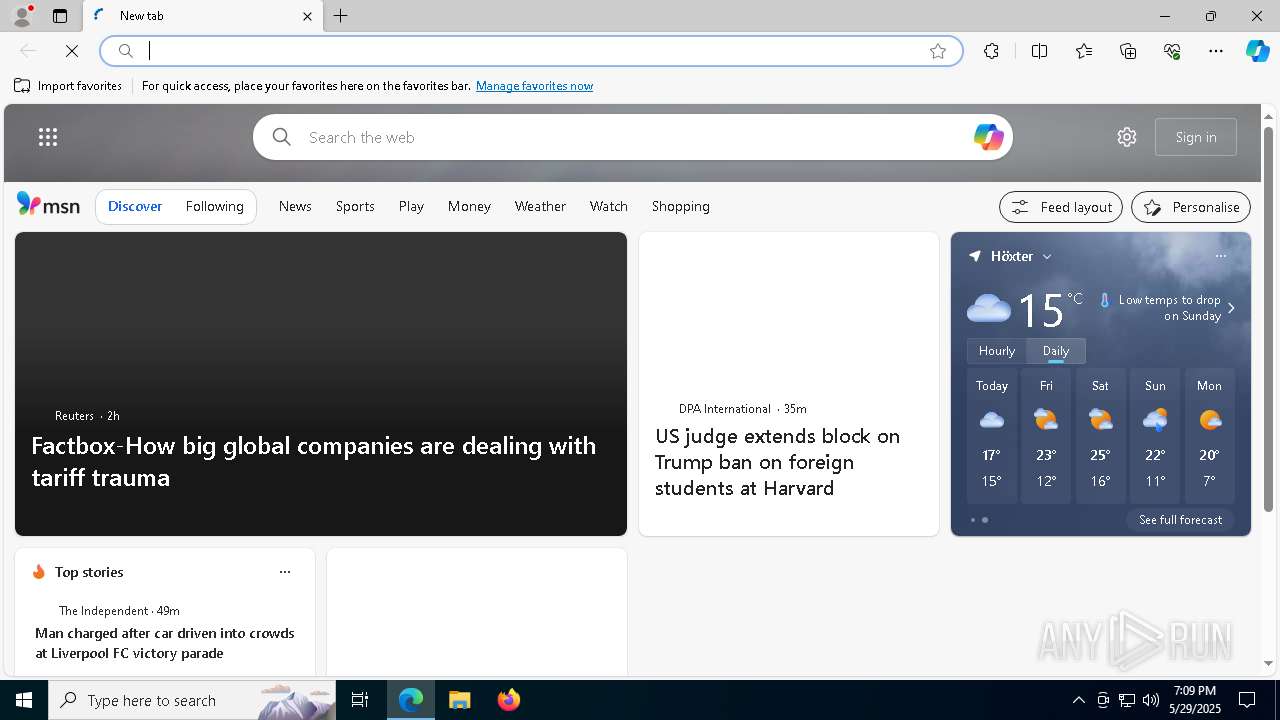This screenshot has width=1280, height=720.
Task: Open the Shopping section
Action: pyautogui.click(x=681, y=206)
